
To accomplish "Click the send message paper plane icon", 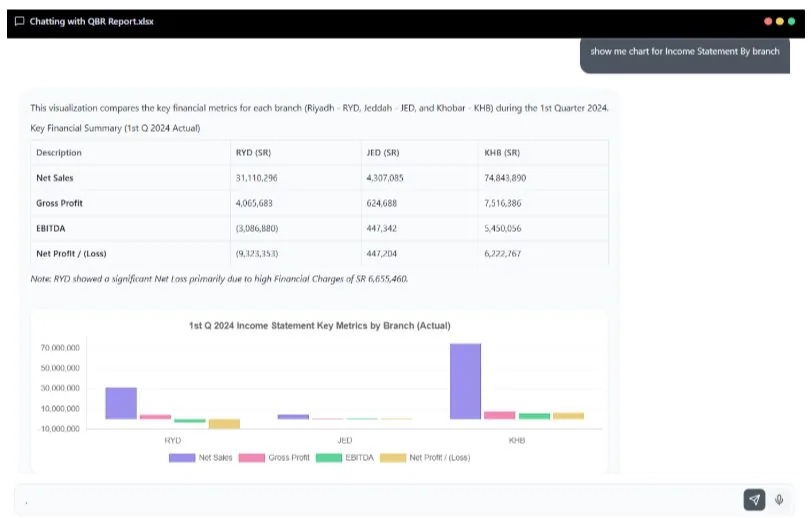I will [754, 499].
